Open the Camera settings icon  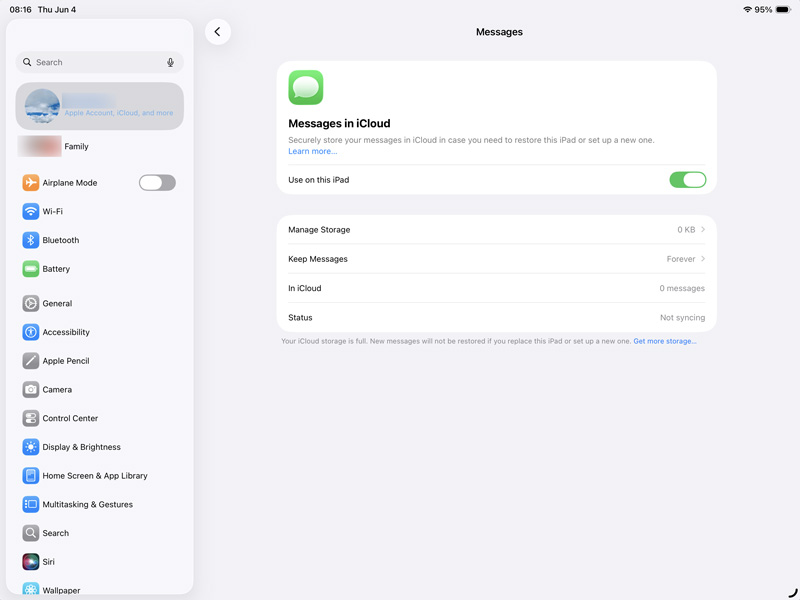click(x=31, y=390)
